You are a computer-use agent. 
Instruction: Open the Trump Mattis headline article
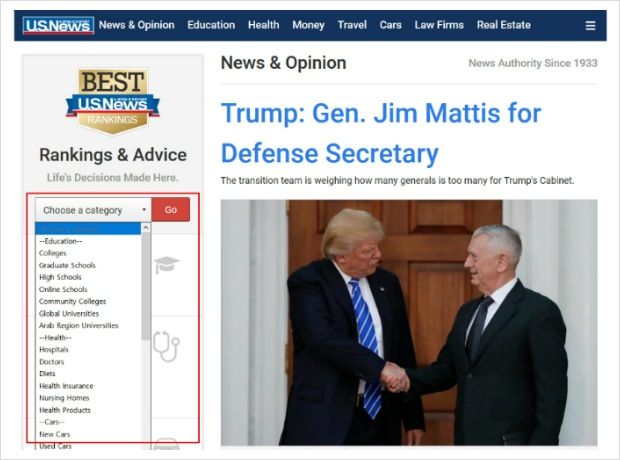click(x=381, y=133)
